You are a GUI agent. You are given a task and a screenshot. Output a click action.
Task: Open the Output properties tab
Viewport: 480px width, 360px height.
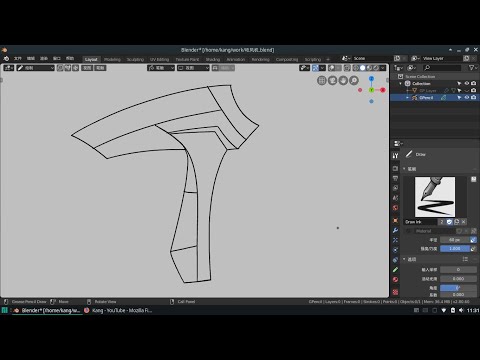tap(395, 178)
